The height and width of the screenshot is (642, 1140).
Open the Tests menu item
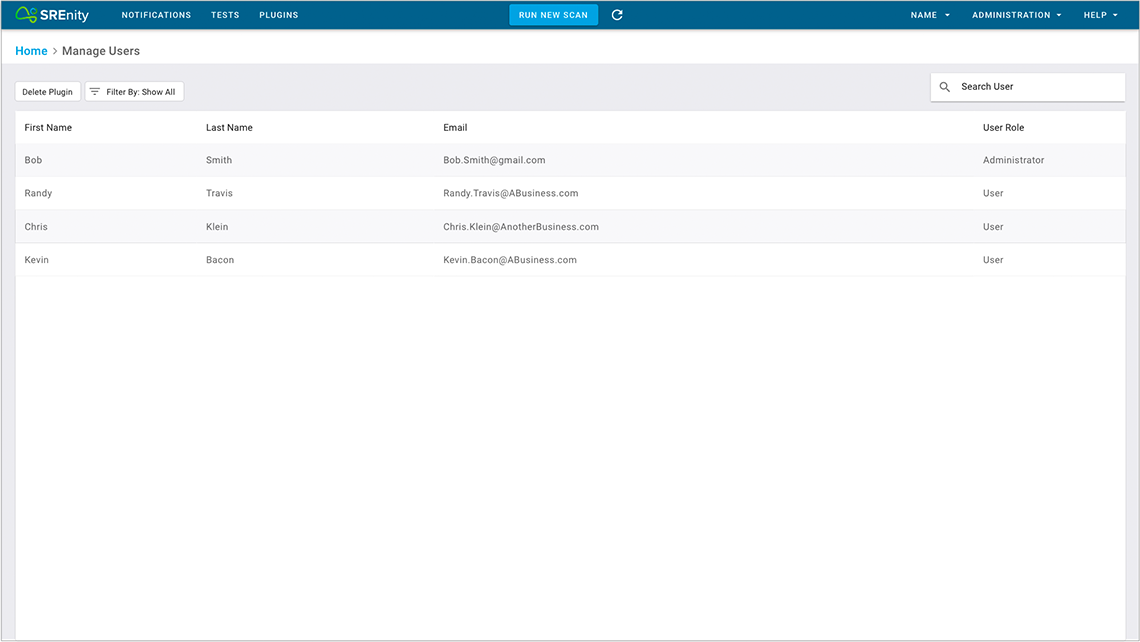click(225, 15)
